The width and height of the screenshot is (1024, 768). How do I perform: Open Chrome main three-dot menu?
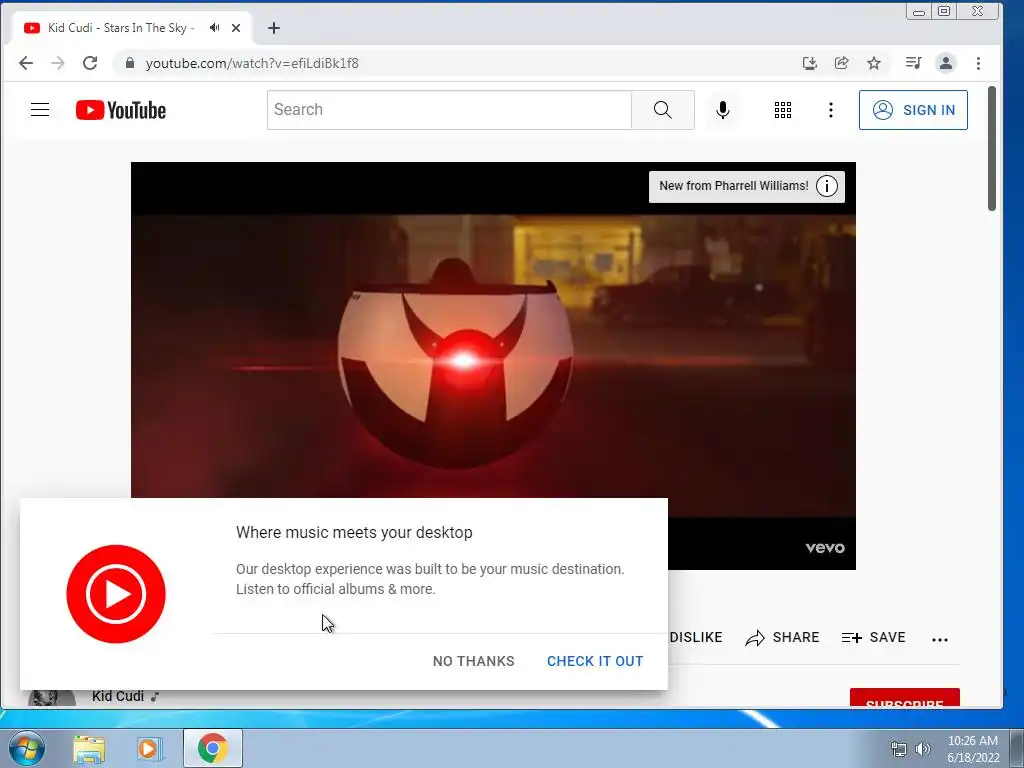978,63
